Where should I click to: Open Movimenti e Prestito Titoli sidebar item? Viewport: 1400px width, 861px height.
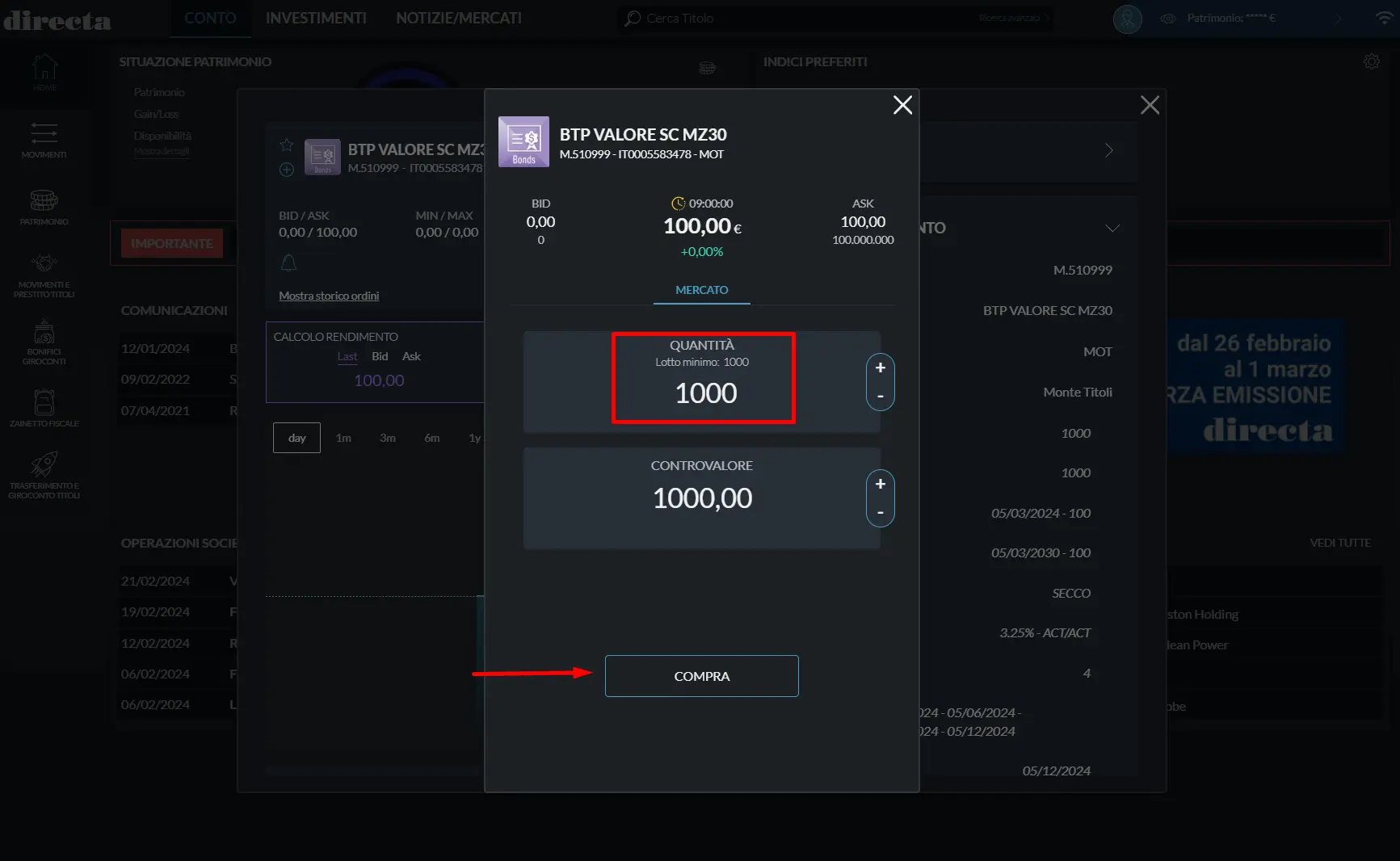click(x=44, y=275)
